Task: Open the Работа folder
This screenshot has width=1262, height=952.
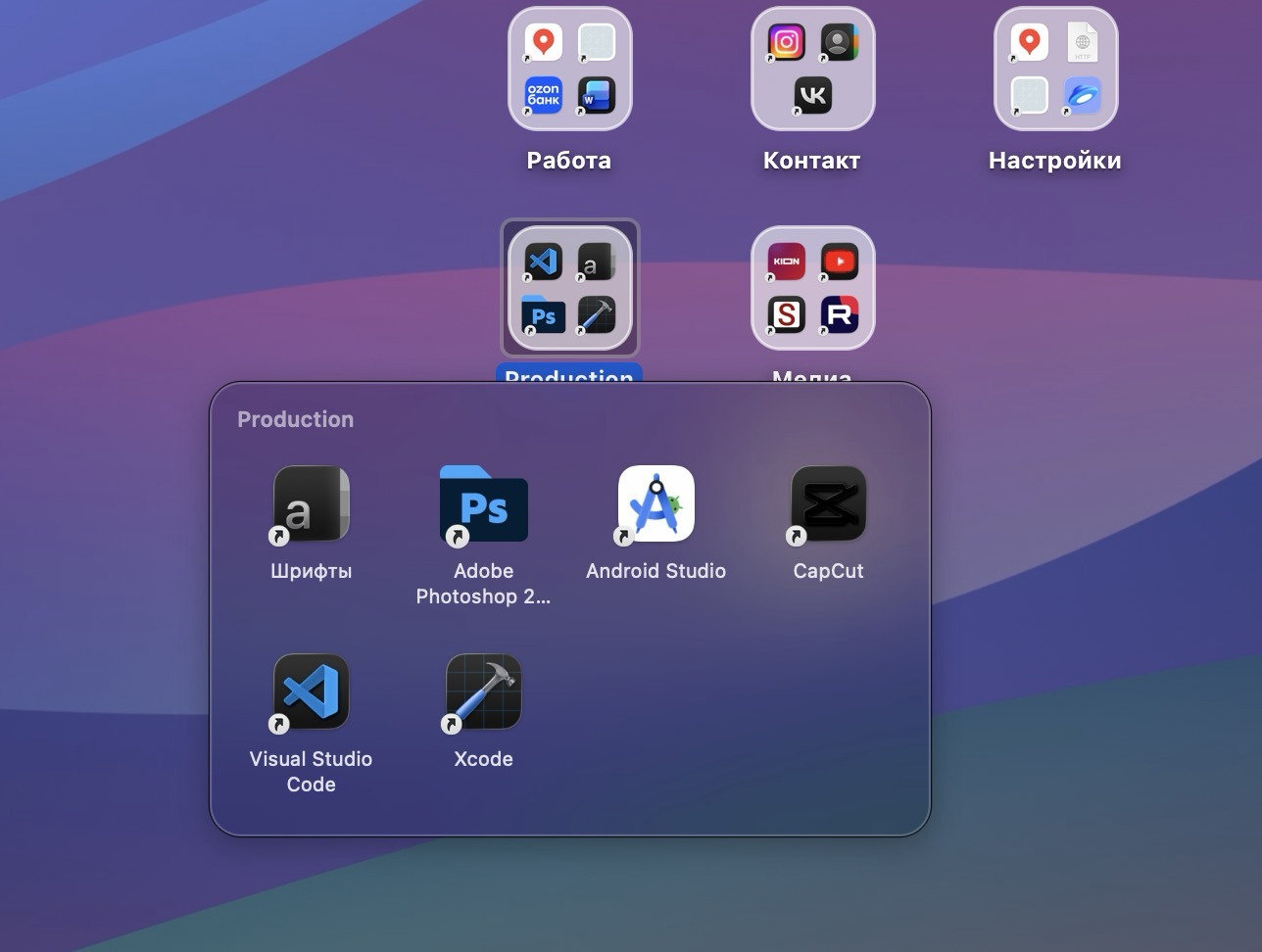Action: (x=569, y=69)
